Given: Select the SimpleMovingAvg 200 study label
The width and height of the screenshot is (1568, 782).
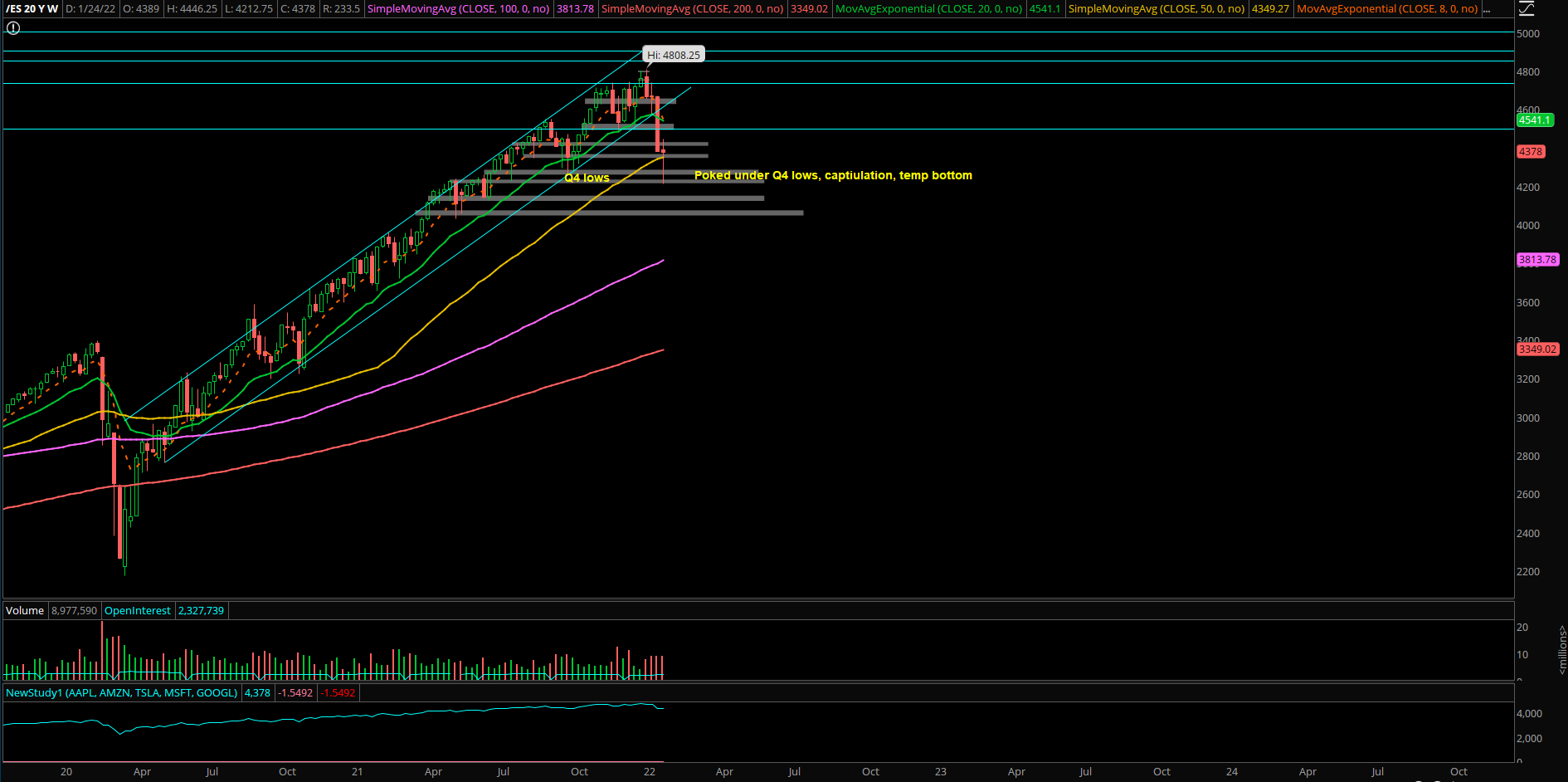Looking at the screenshot, I should [692, 9].
